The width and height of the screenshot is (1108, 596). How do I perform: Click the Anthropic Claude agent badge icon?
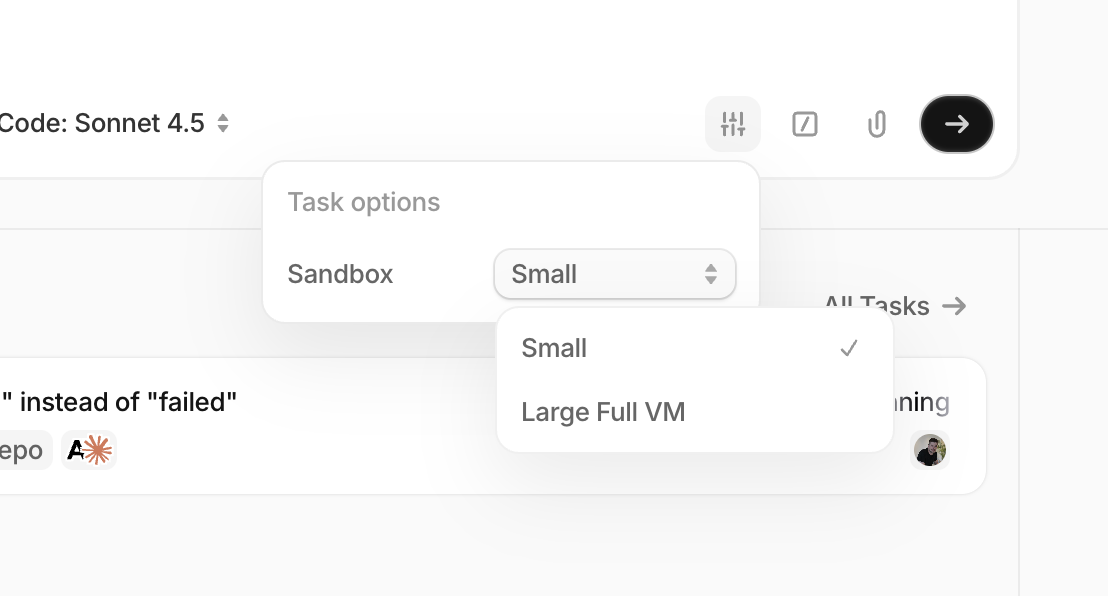[x=89, y=450]
